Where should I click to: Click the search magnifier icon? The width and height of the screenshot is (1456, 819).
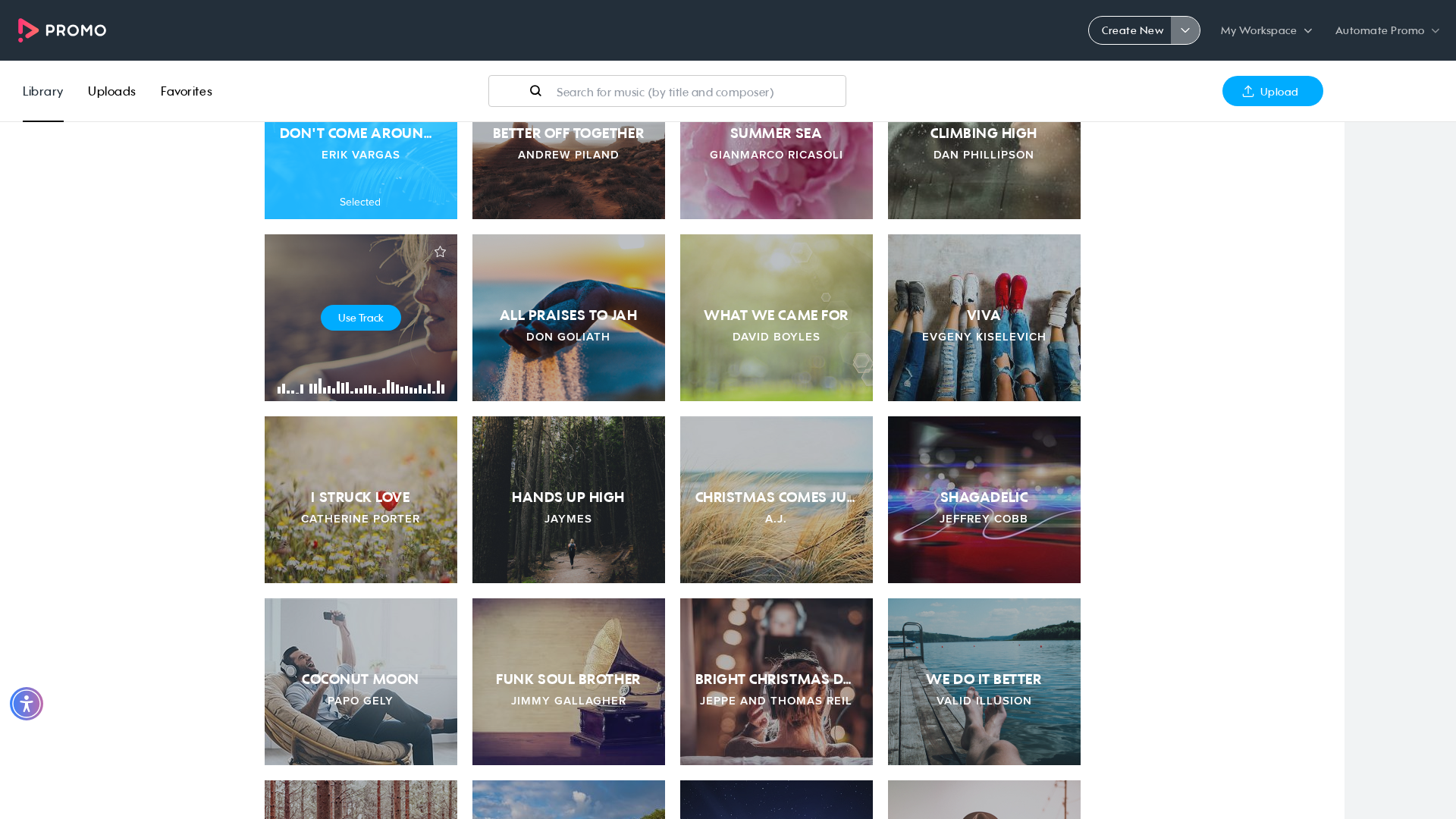(535, 91)
